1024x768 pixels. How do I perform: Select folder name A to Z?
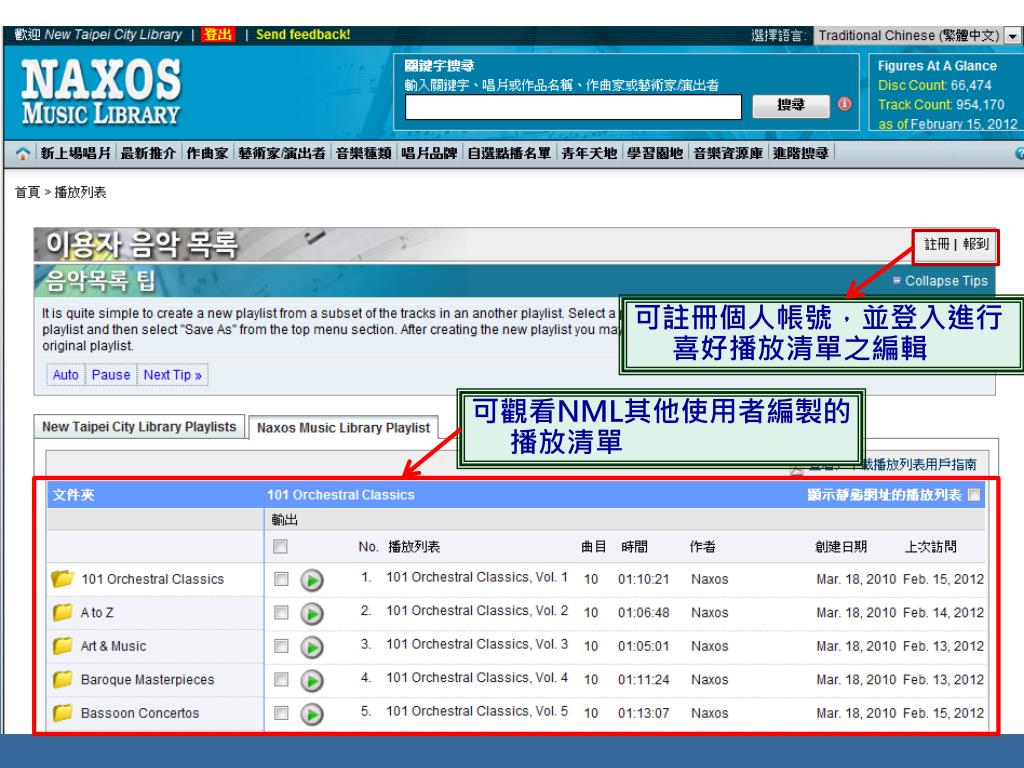tap(97, 613)
